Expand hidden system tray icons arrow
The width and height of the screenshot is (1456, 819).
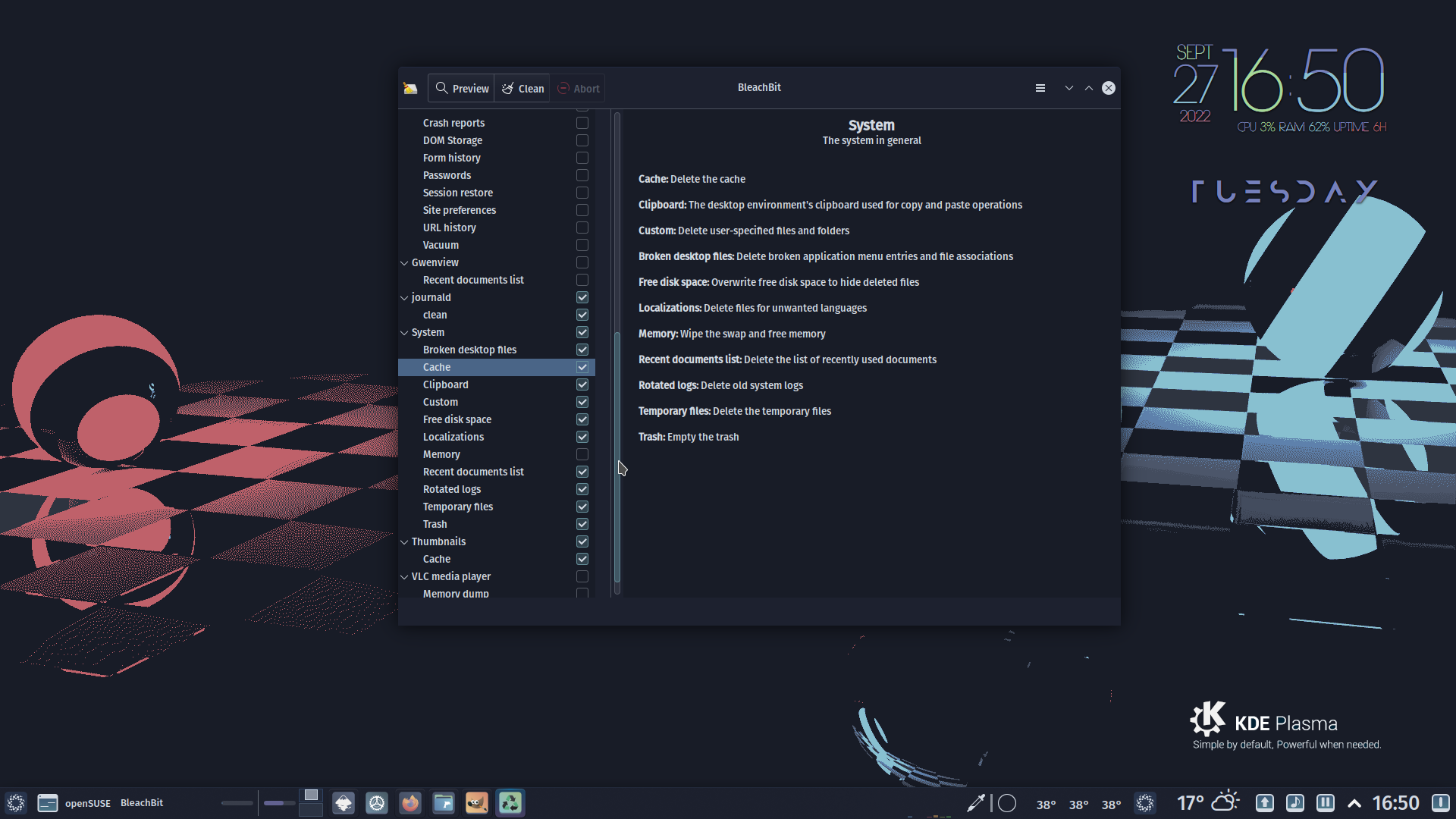(1354, 804)
